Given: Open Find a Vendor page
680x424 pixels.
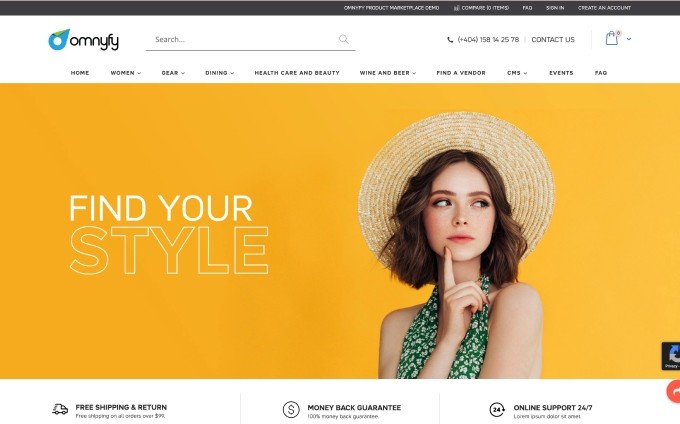Looking at the screenshot, I should coord(461,73).
